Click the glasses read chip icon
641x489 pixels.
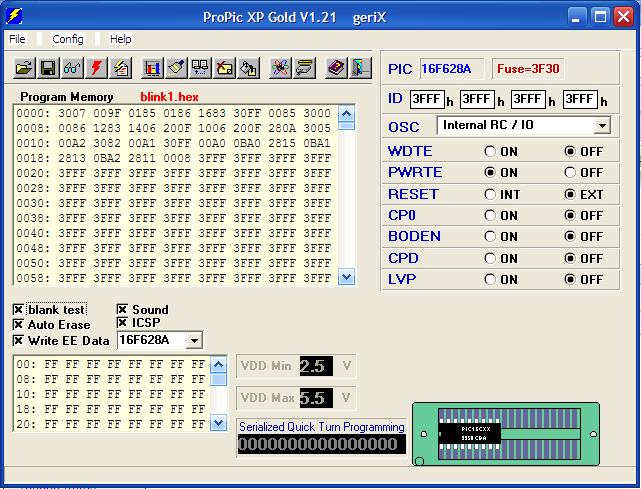point(72,68)
